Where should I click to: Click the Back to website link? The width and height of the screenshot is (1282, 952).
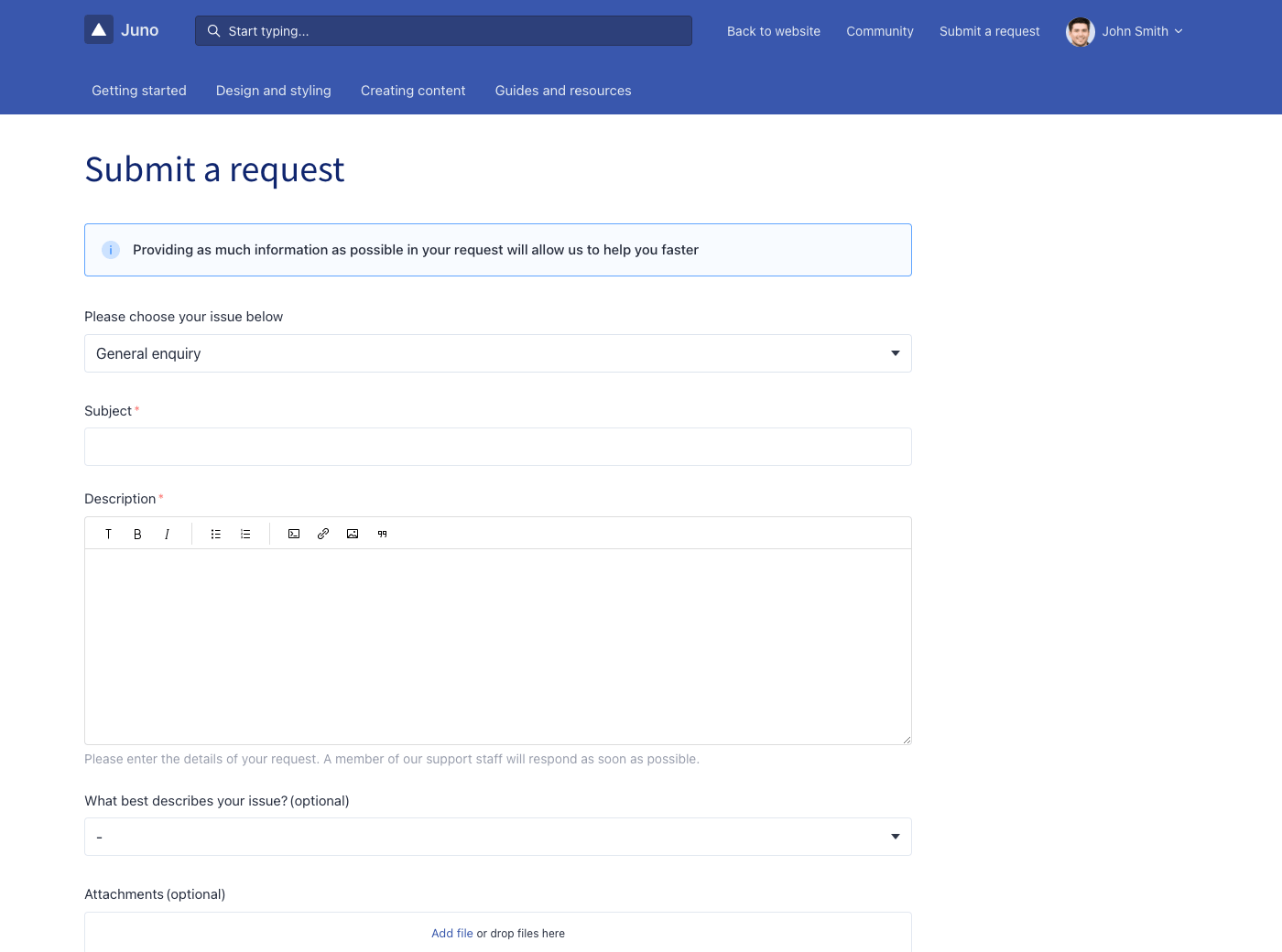click(x=774, y=31)
